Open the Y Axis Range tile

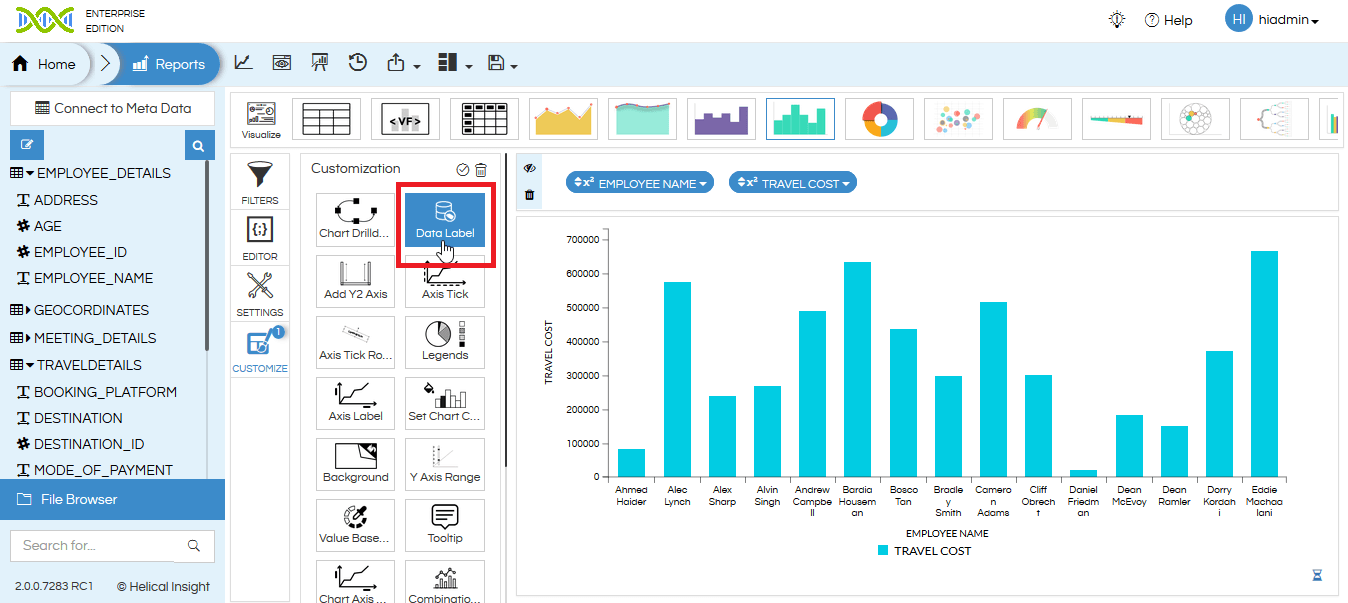[x=445, y=464]
